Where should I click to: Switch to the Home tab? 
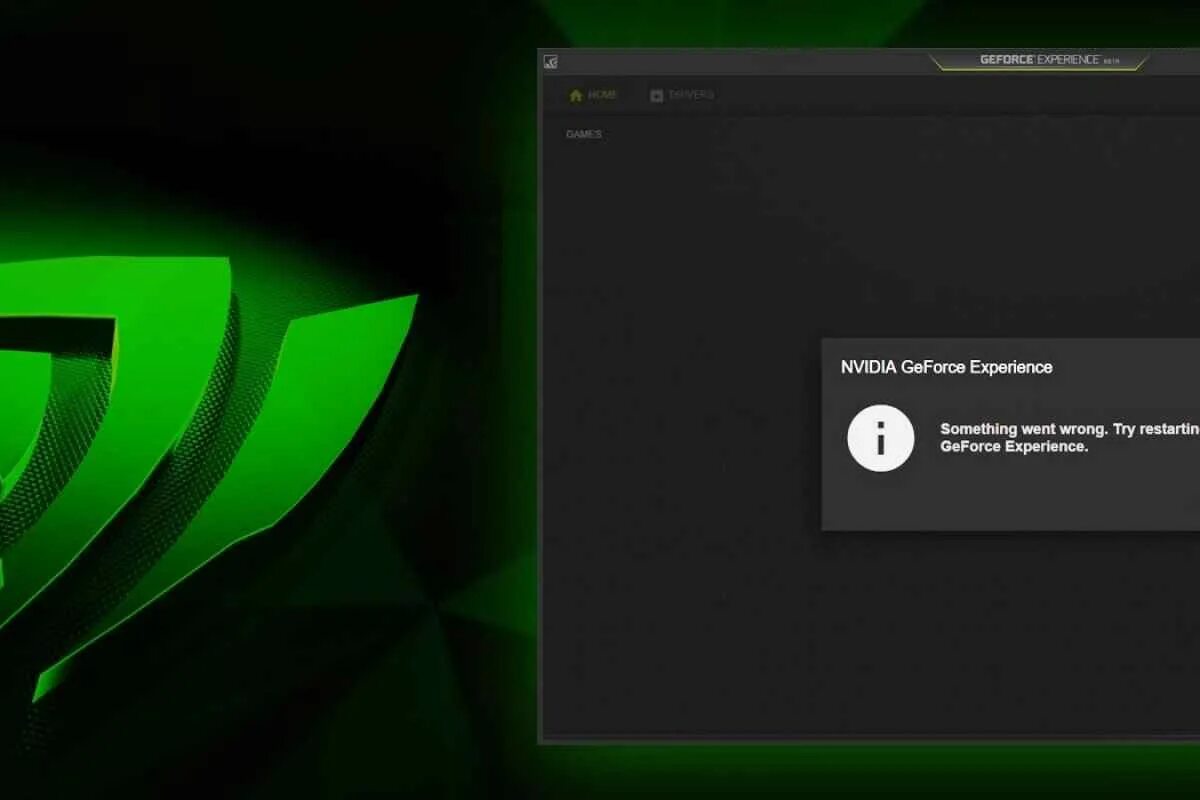(593, 95)
